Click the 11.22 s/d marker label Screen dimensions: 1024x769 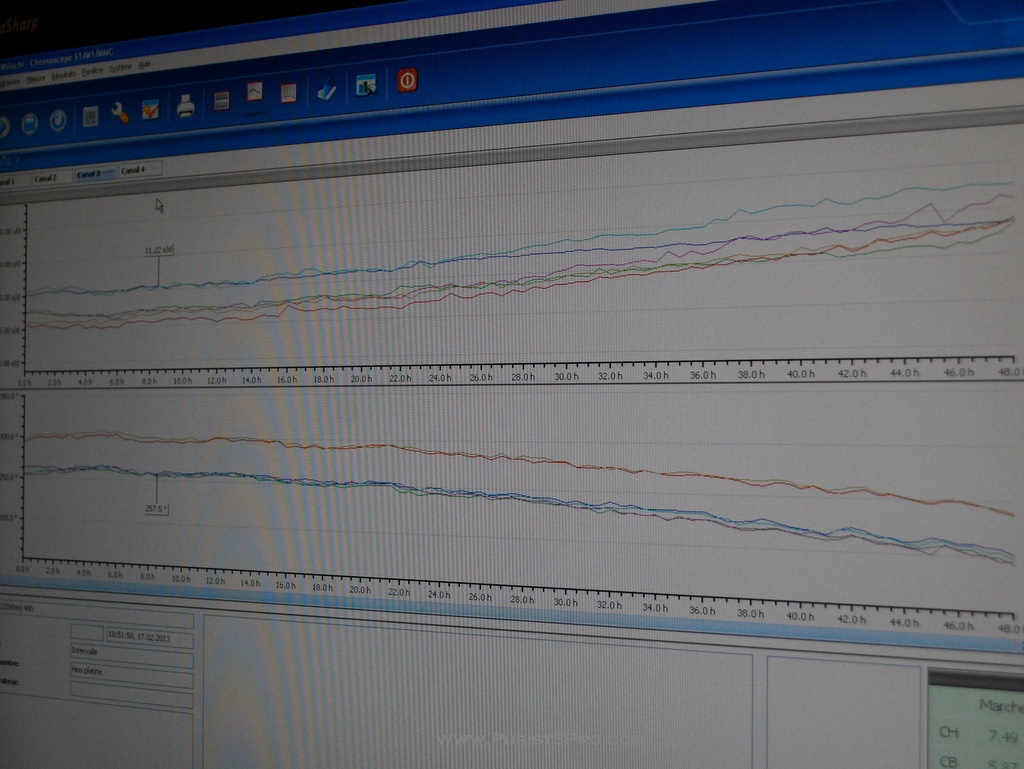[159, 251]
